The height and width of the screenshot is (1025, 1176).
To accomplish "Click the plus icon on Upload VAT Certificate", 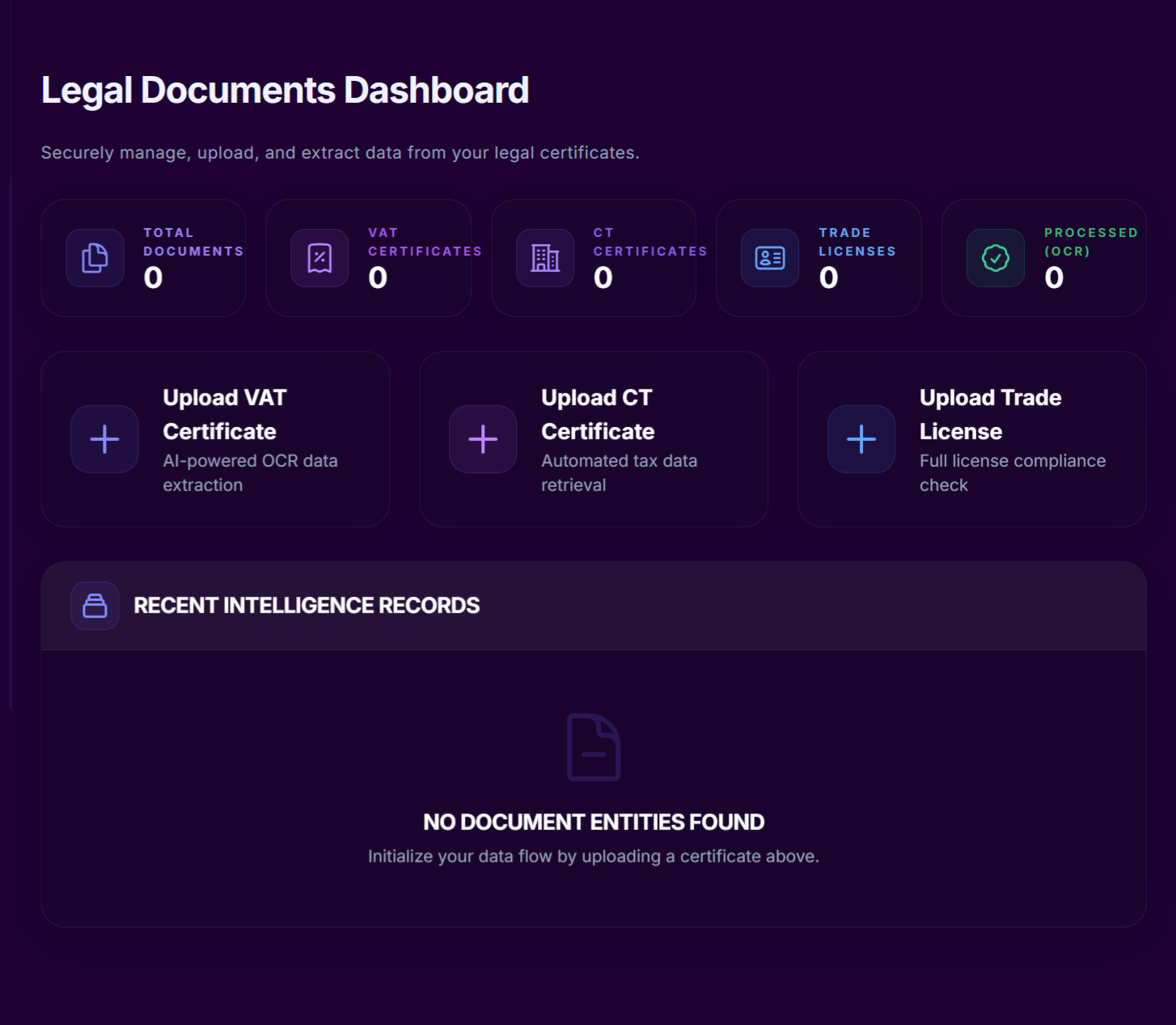I will click(x=104, y=439).
